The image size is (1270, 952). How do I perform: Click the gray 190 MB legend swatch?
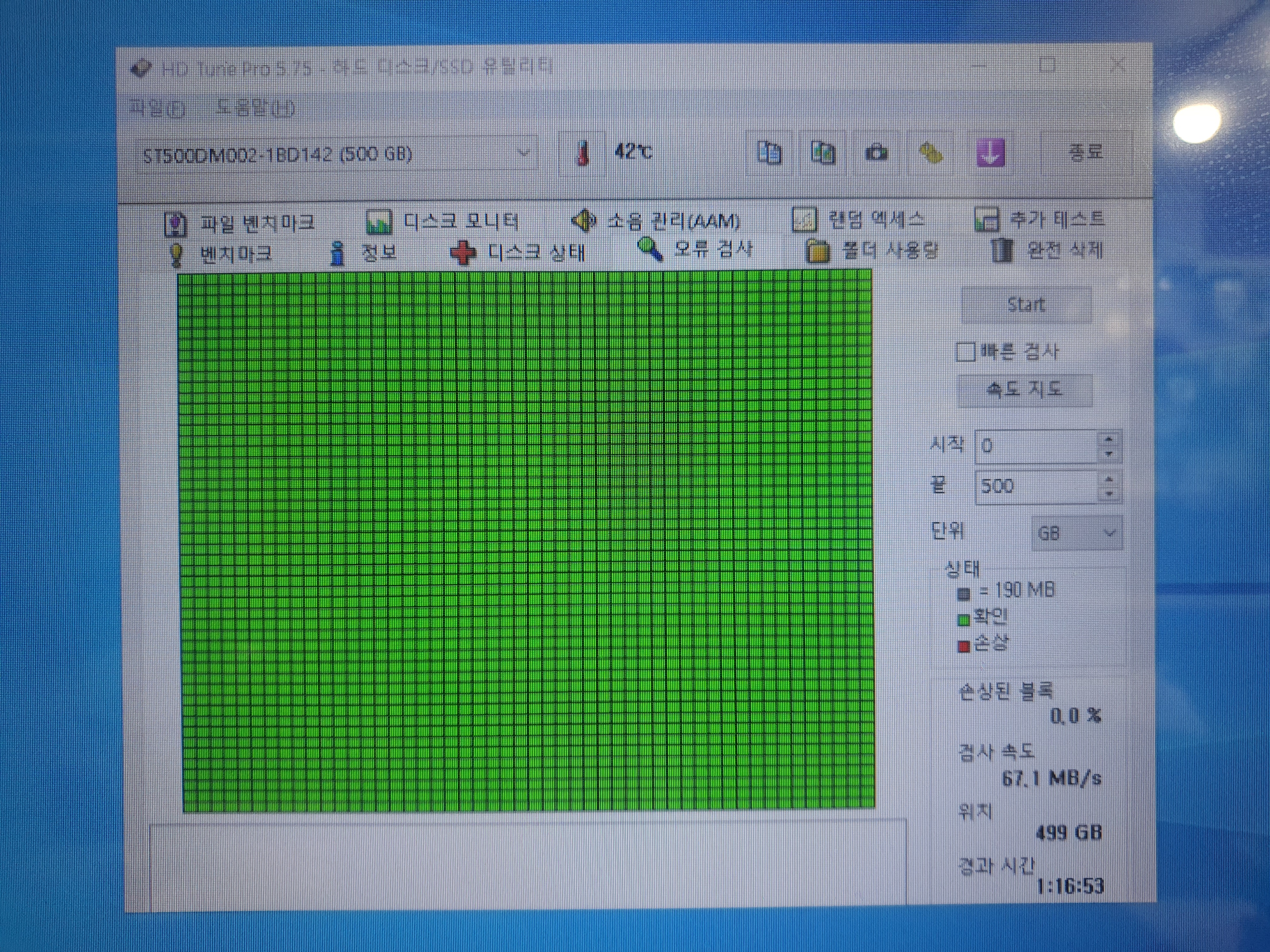pos(964,594)
